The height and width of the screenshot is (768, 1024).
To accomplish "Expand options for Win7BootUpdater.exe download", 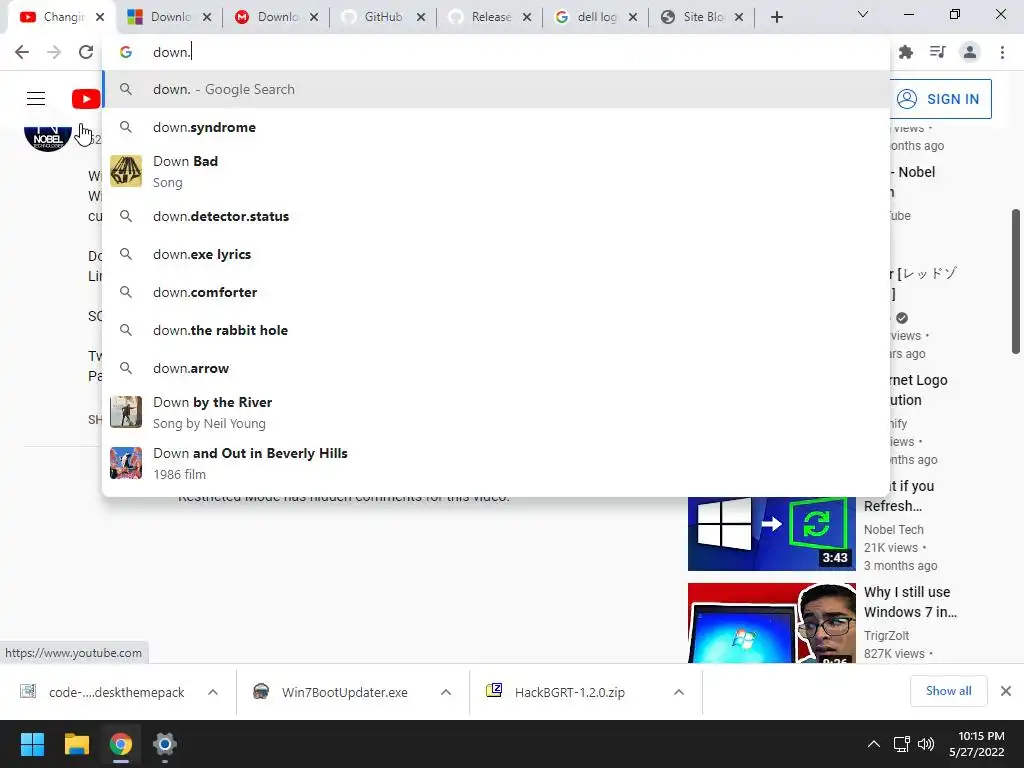I will 446,692.
